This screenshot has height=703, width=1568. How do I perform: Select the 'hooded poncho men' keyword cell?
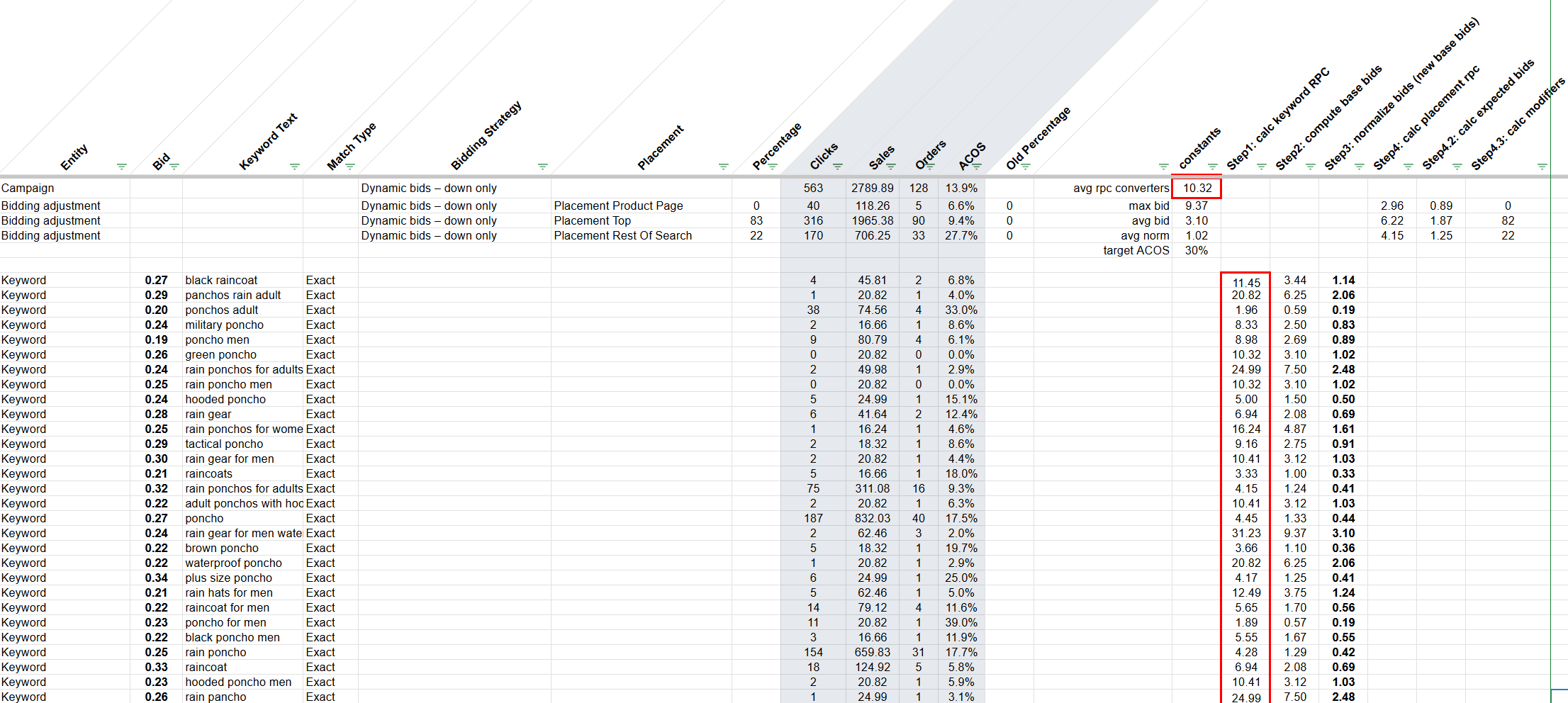tap(243, 682)
